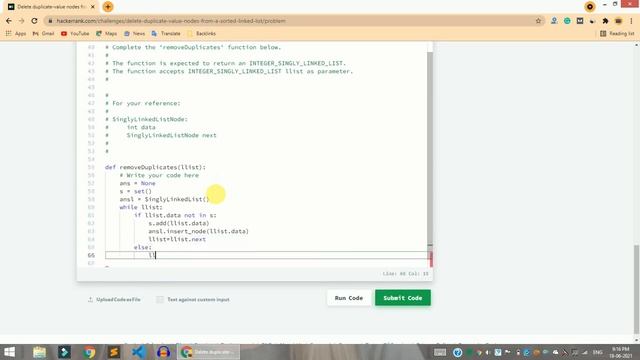Open the taskbar clock and date
The image size is (640, 360).
tap(621, 353)
